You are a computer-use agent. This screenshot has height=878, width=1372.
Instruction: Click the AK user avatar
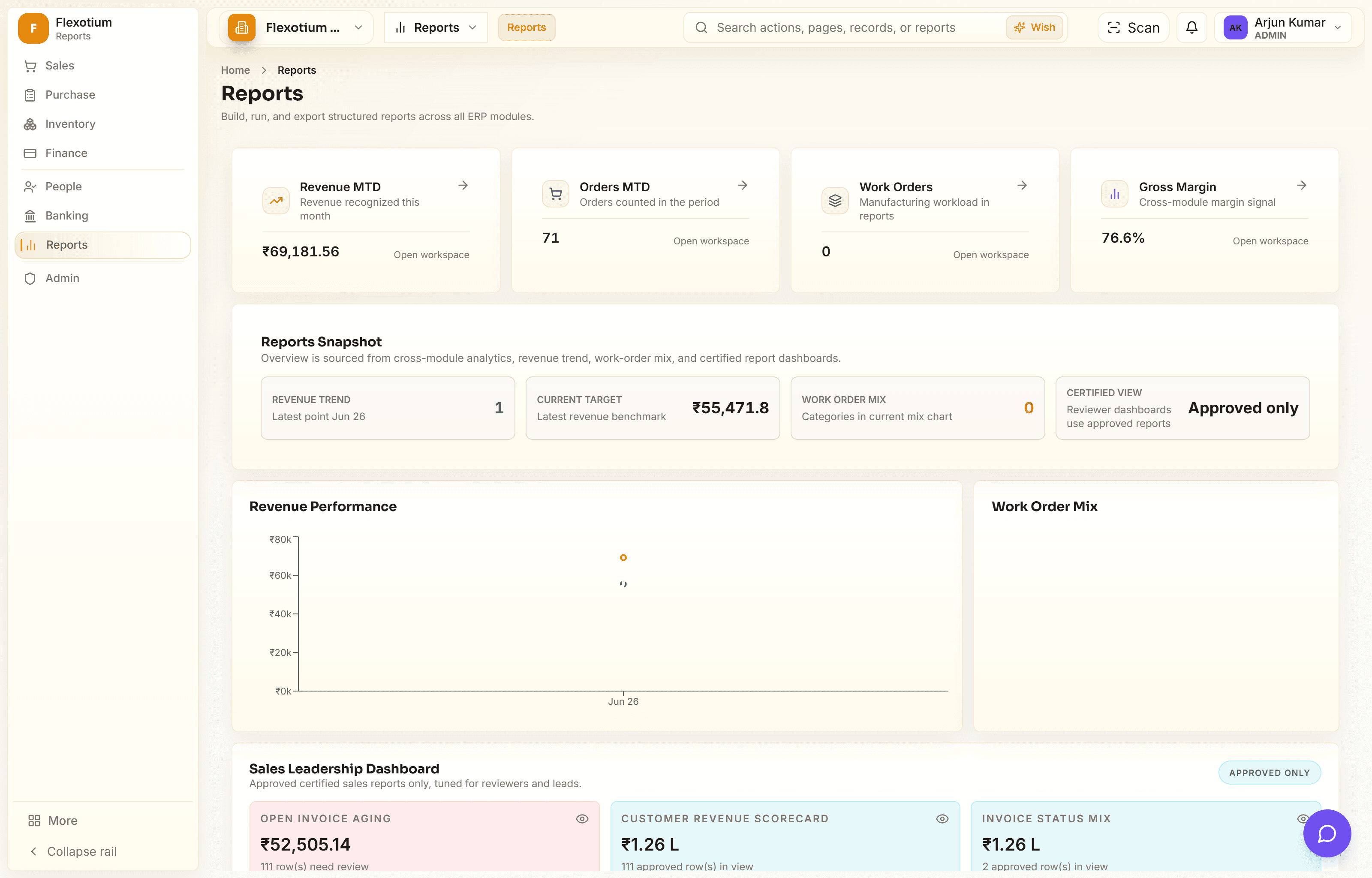click(x=1235, y=27)
